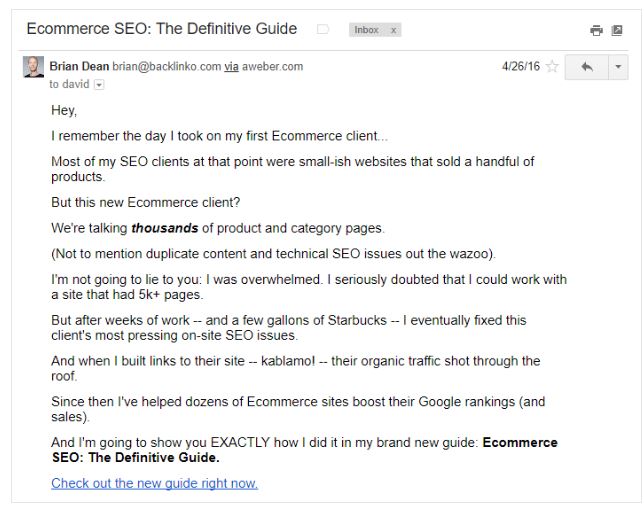Click the bold guide title in the body
Image resolution: width=644 pixels, height=508 pixels.
tap(304, 450)
